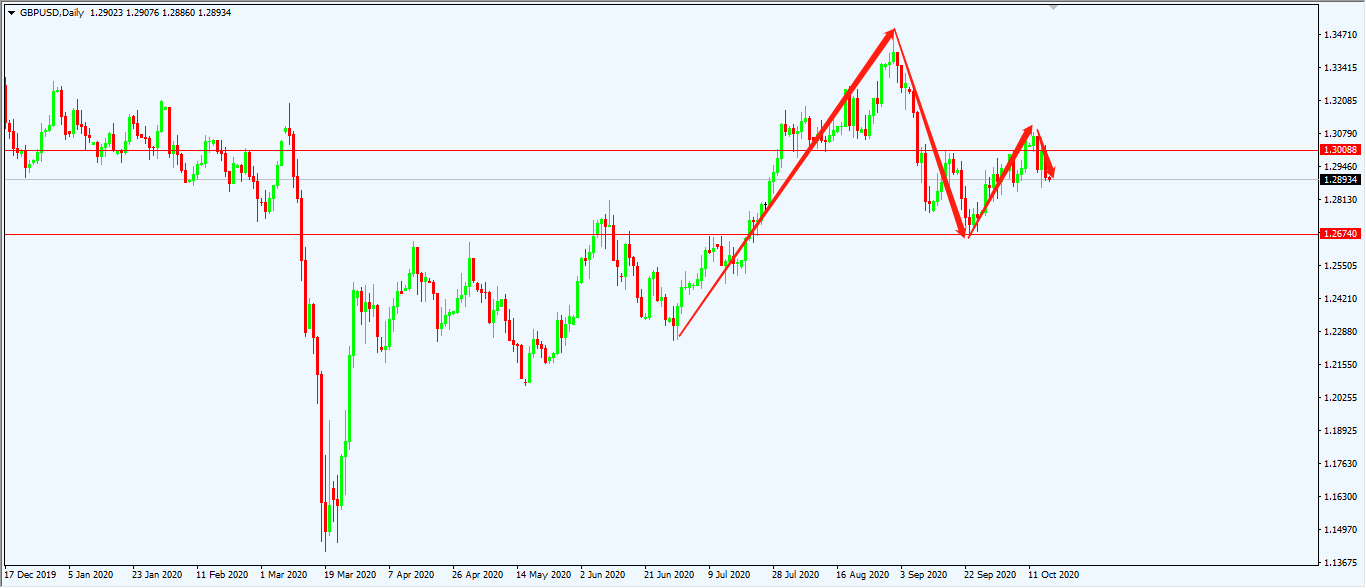Click the 5 Jan 2020 date label
1366x588 pixels.
[92, 575]
